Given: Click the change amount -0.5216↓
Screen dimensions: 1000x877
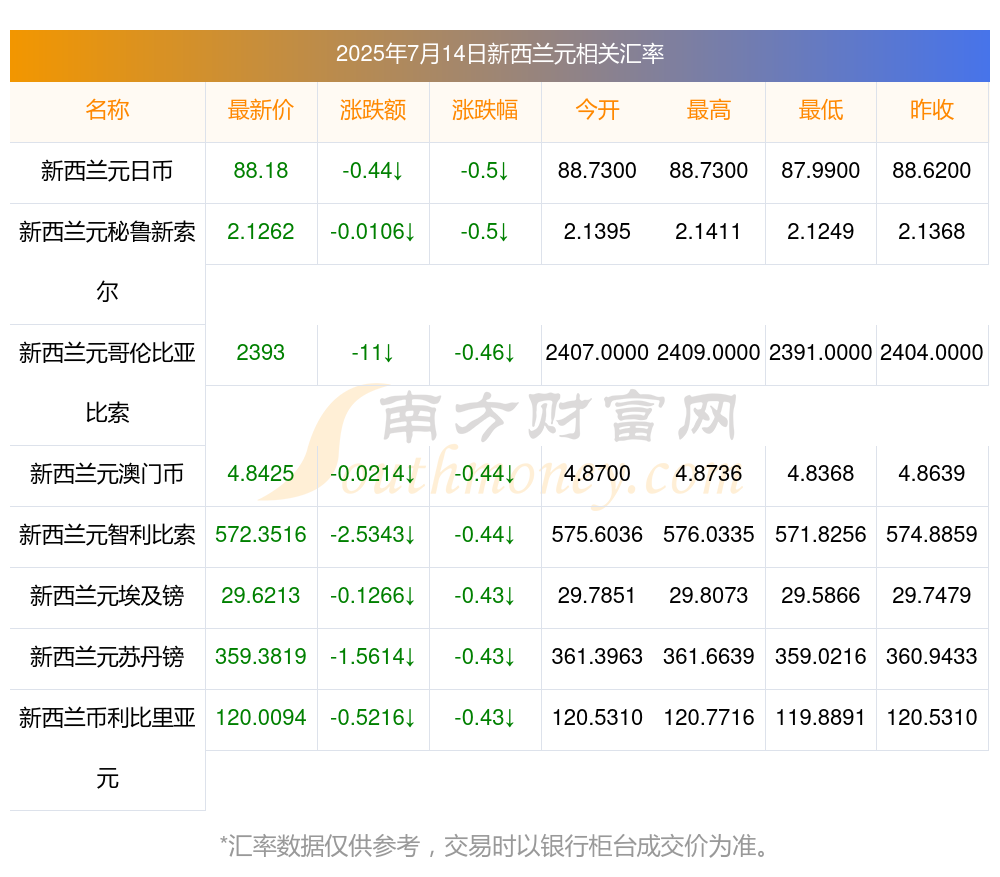Looking at the screenshot, I should [373, 718].
